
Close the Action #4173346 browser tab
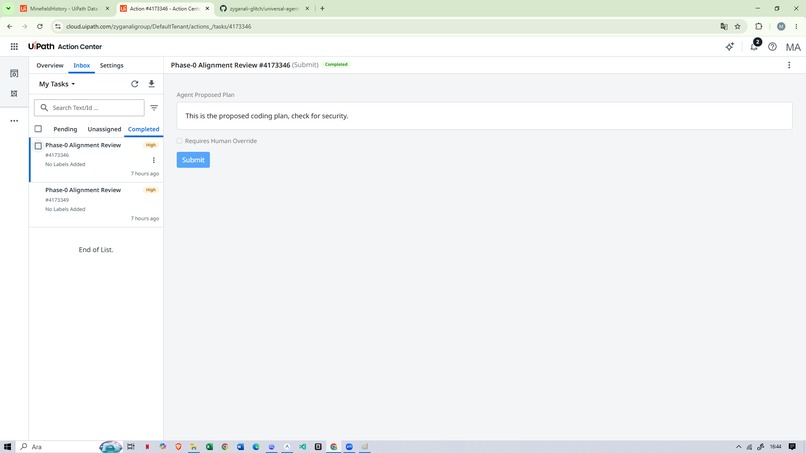(x=208, y=9)
